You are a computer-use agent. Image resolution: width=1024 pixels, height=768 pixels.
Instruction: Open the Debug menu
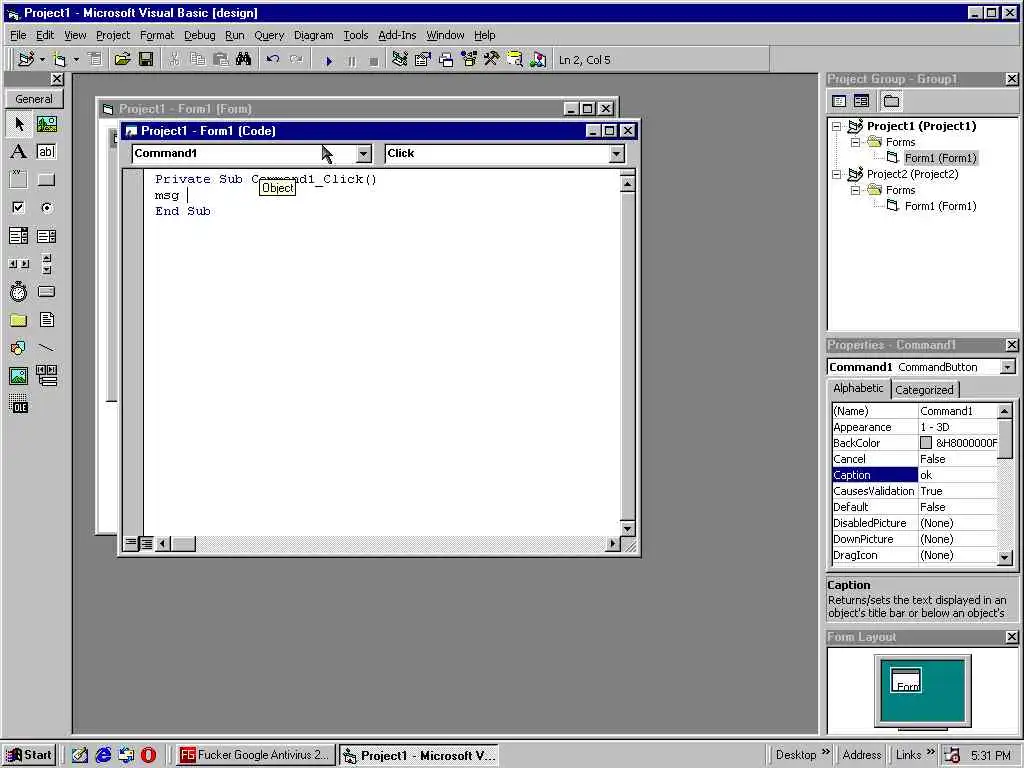(199, 35)
